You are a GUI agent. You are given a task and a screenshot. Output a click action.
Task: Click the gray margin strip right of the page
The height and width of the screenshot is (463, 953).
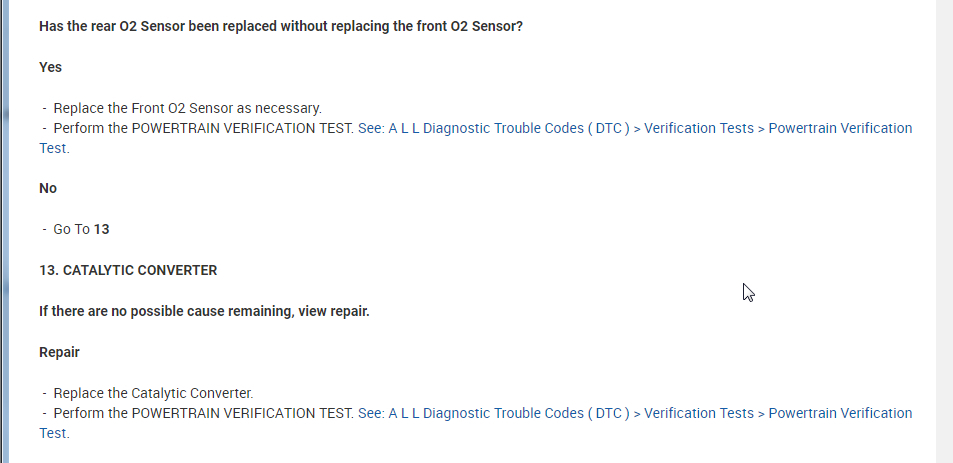coord(944,230)
